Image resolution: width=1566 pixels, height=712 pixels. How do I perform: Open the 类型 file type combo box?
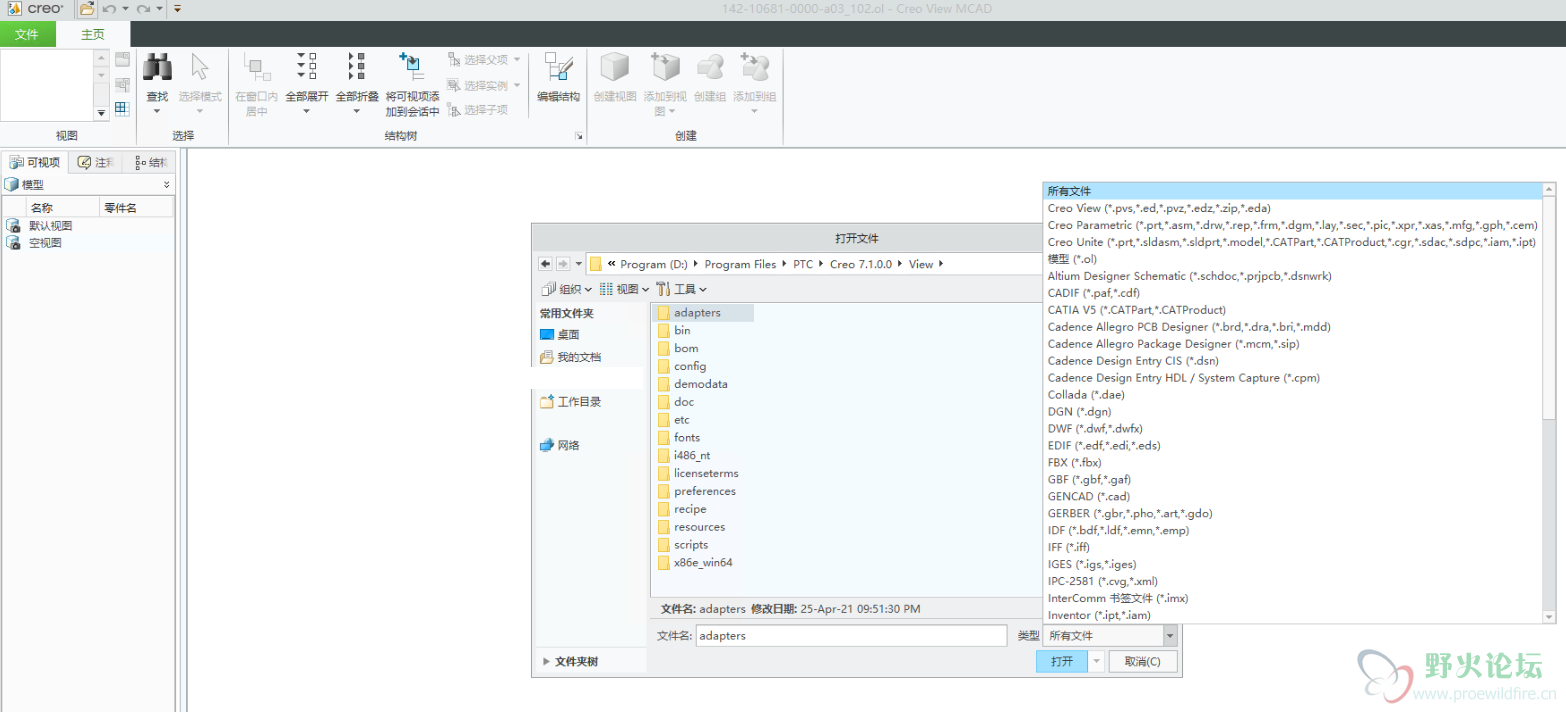[1110, 635]
